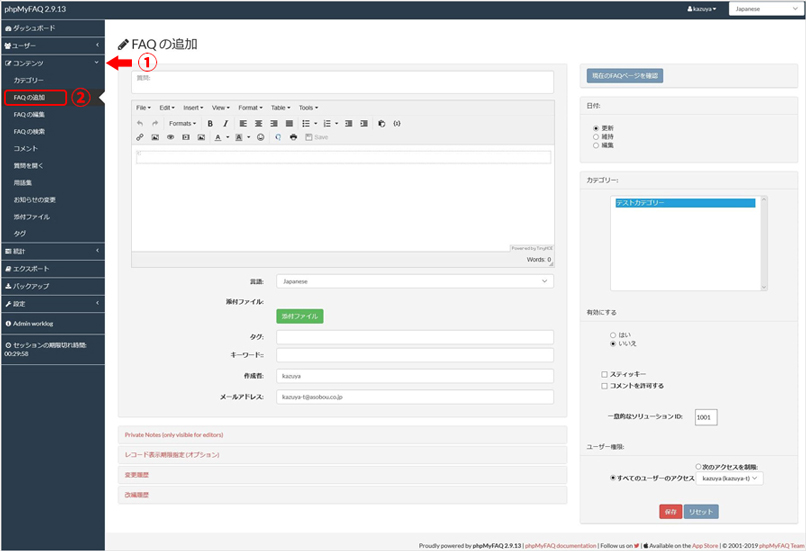Choose background color with highlighted A
The width and height of the screenshot is (806, 551).
239,137
